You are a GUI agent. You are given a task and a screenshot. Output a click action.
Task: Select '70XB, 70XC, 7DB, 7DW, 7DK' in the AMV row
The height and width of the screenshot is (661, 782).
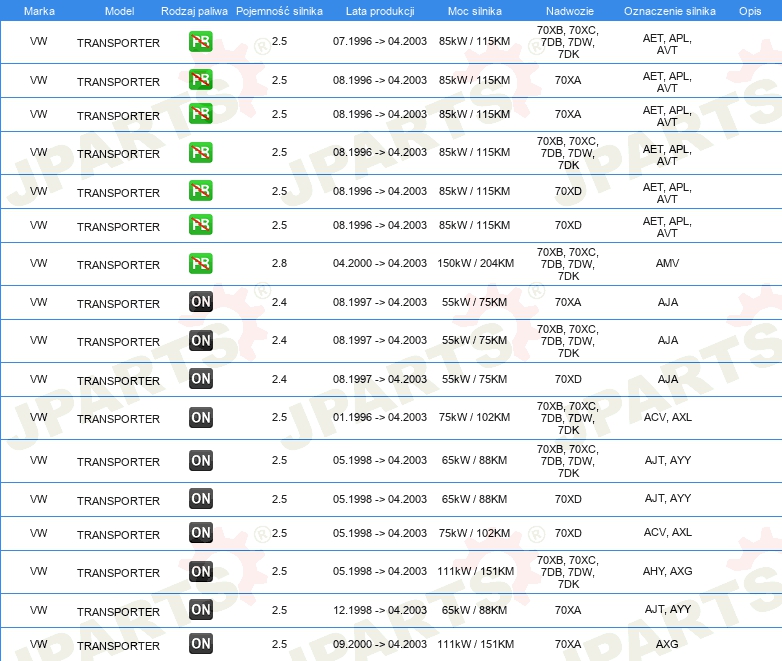click(x=568, y=264)
